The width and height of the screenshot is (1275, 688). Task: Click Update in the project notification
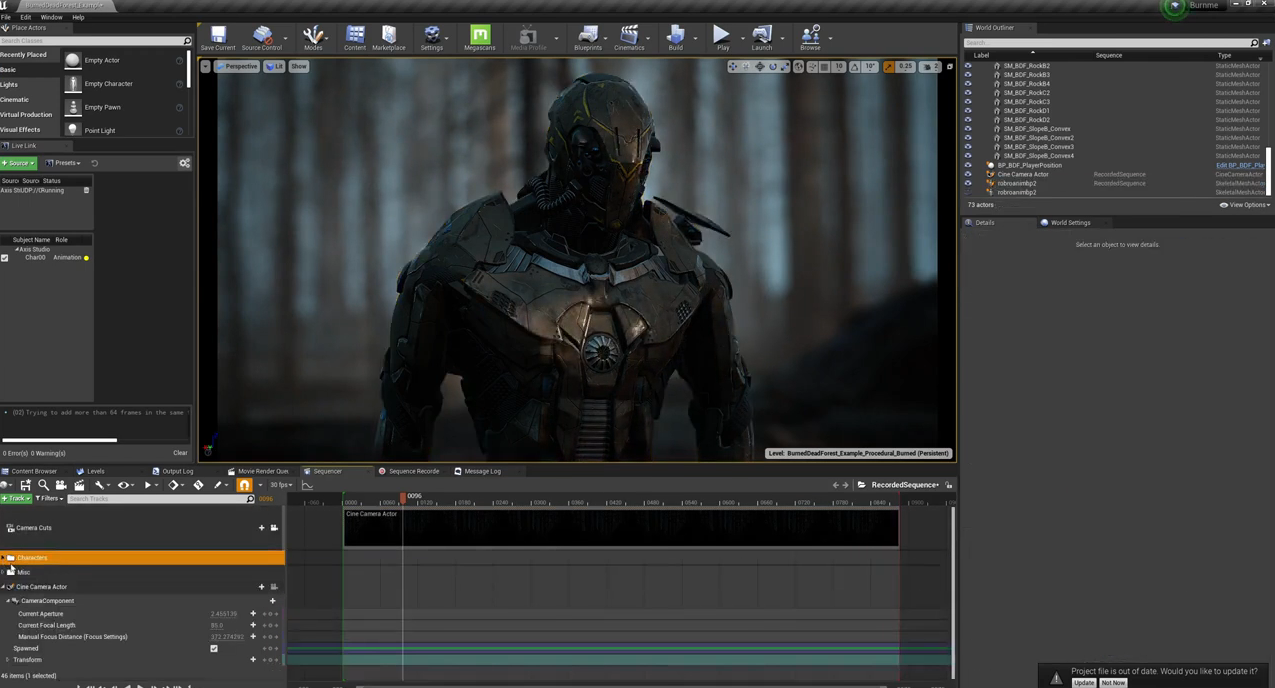click(x=1084, y=683)
